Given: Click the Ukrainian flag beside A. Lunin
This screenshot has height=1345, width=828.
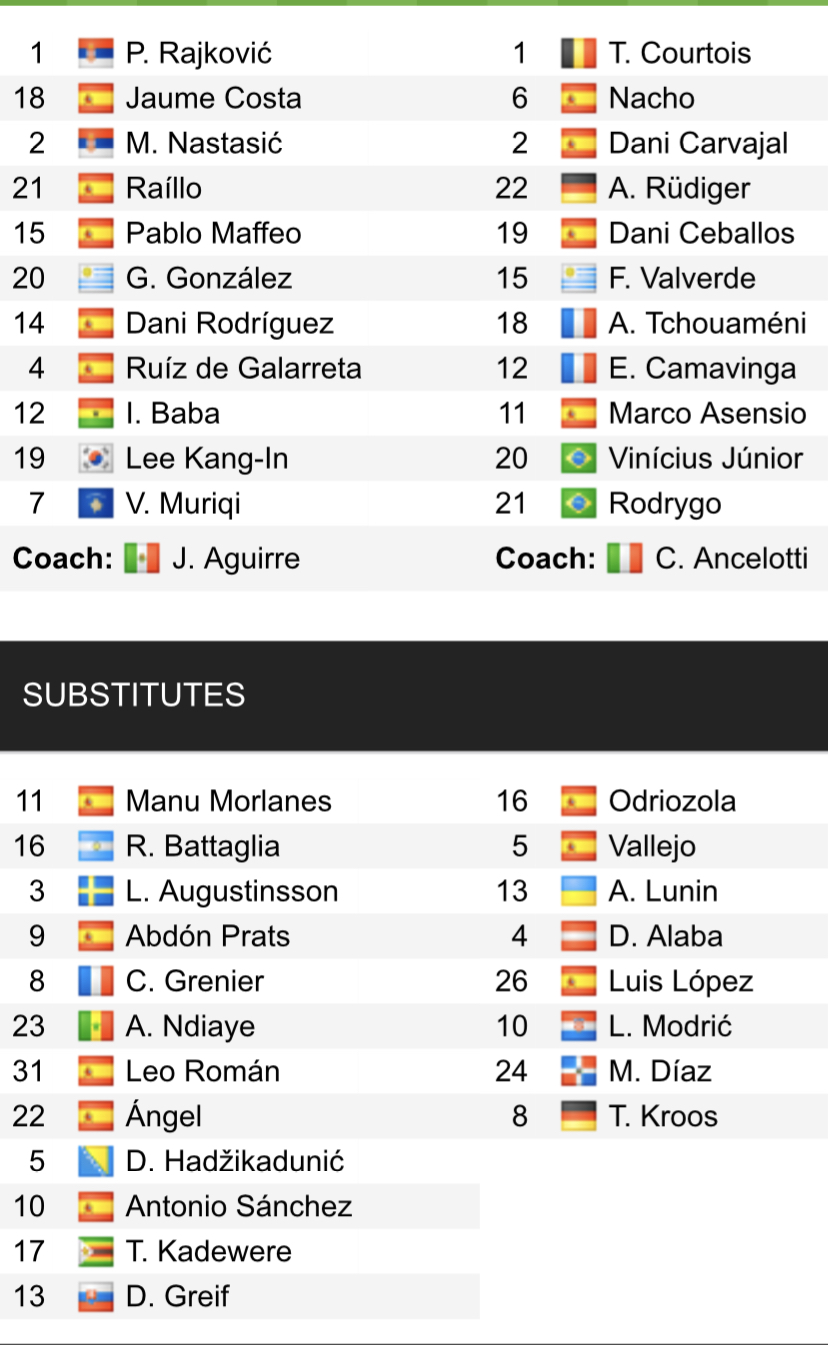Looking at the screenshot, I should pyautogui.click(x=578, y=891).
